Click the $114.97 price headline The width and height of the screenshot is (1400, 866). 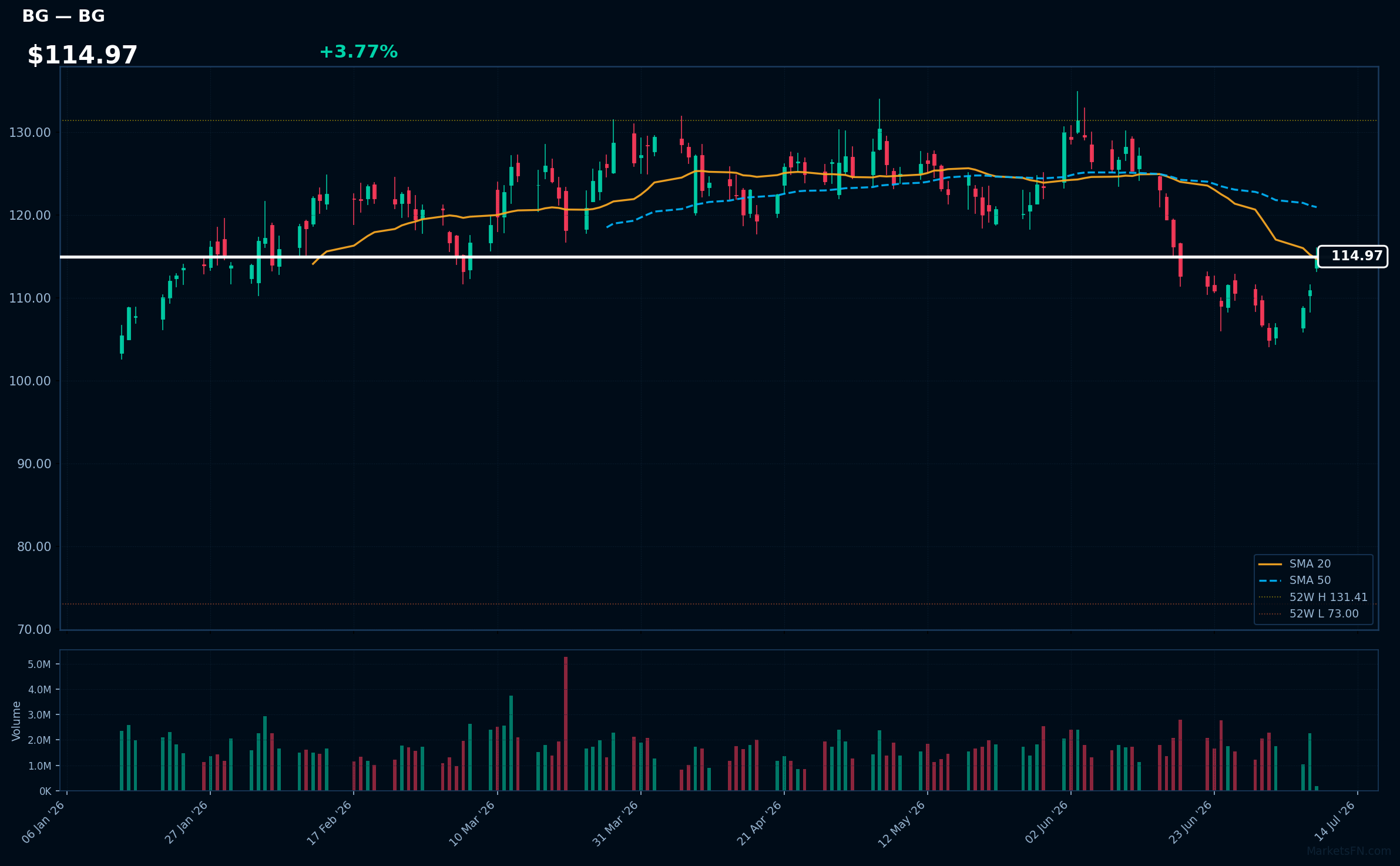[82, 55]
